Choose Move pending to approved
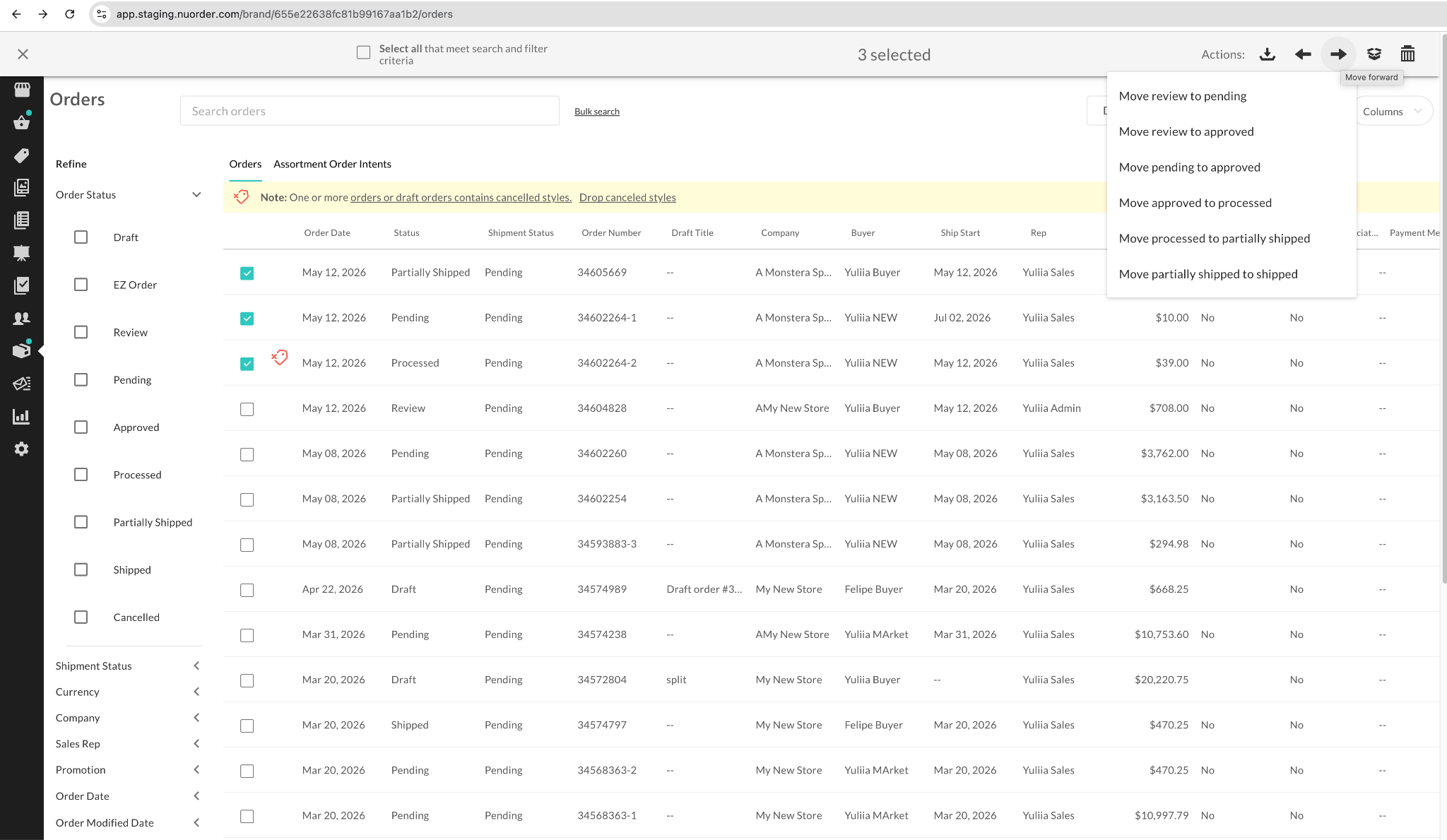Screen dimensions: 1447x840 [1232, 167]
